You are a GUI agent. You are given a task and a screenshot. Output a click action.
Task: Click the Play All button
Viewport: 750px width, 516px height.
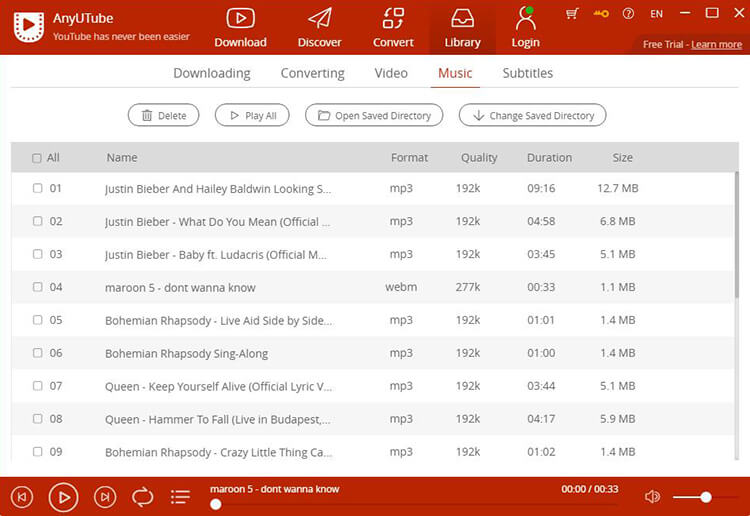252,115
